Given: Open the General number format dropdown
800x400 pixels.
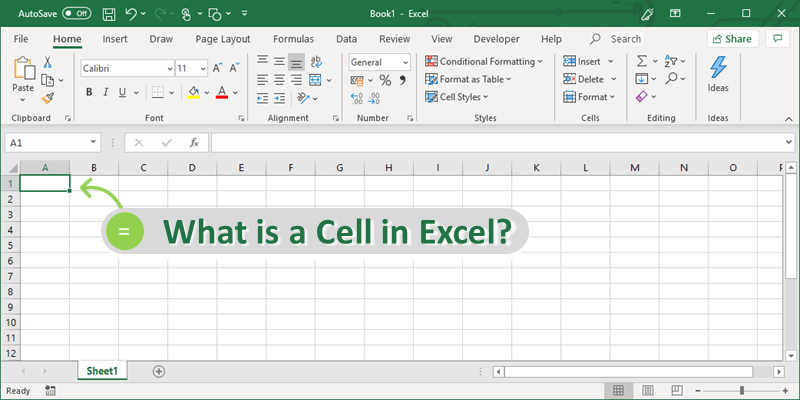Looking at the screenshot, I should 406,63.
